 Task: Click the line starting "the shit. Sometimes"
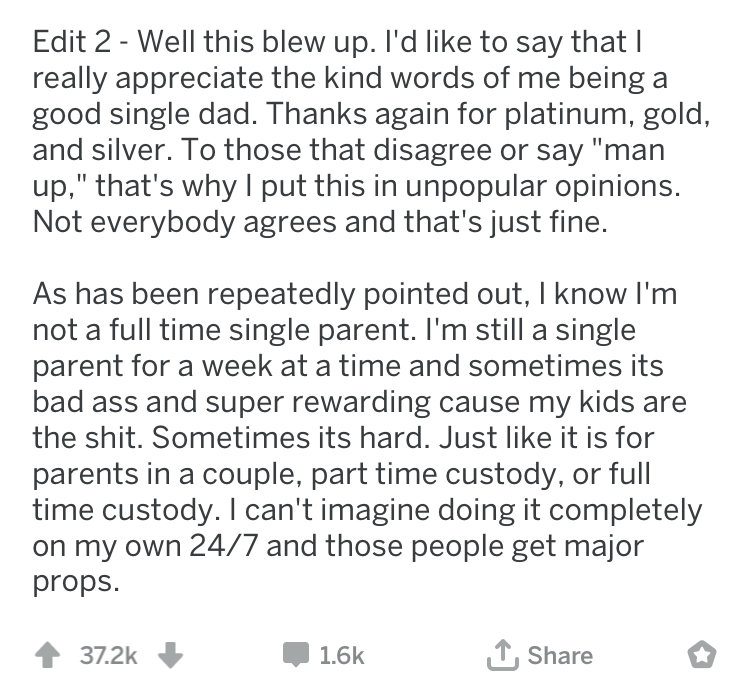[x=343, y=438]
